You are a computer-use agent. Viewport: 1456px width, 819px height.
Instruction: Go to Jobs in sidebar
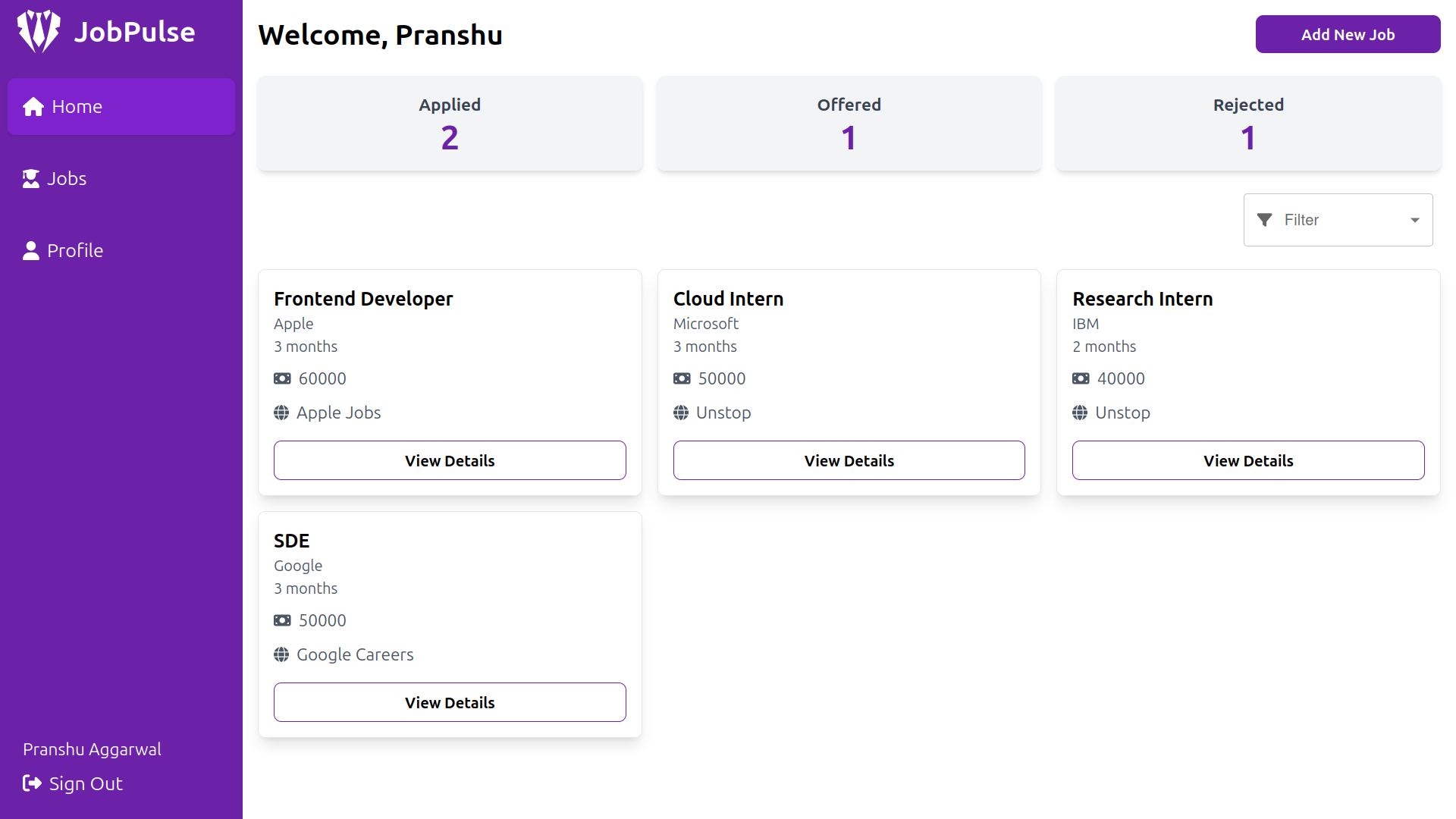[121, 179]
